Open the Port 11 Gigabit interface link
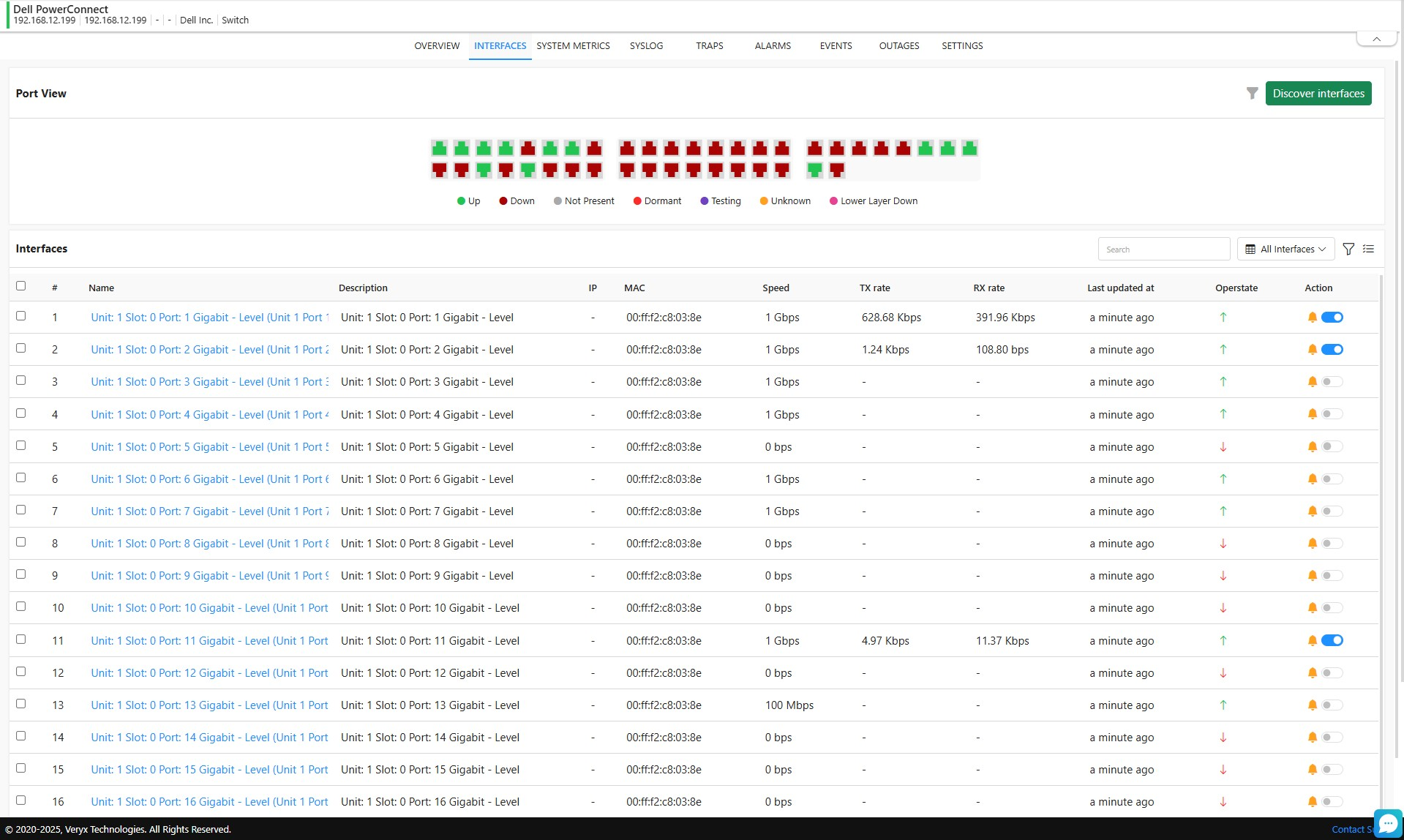Image resolution: width=1404 pixels, height=840 pixels. click(x=209, y=641)
